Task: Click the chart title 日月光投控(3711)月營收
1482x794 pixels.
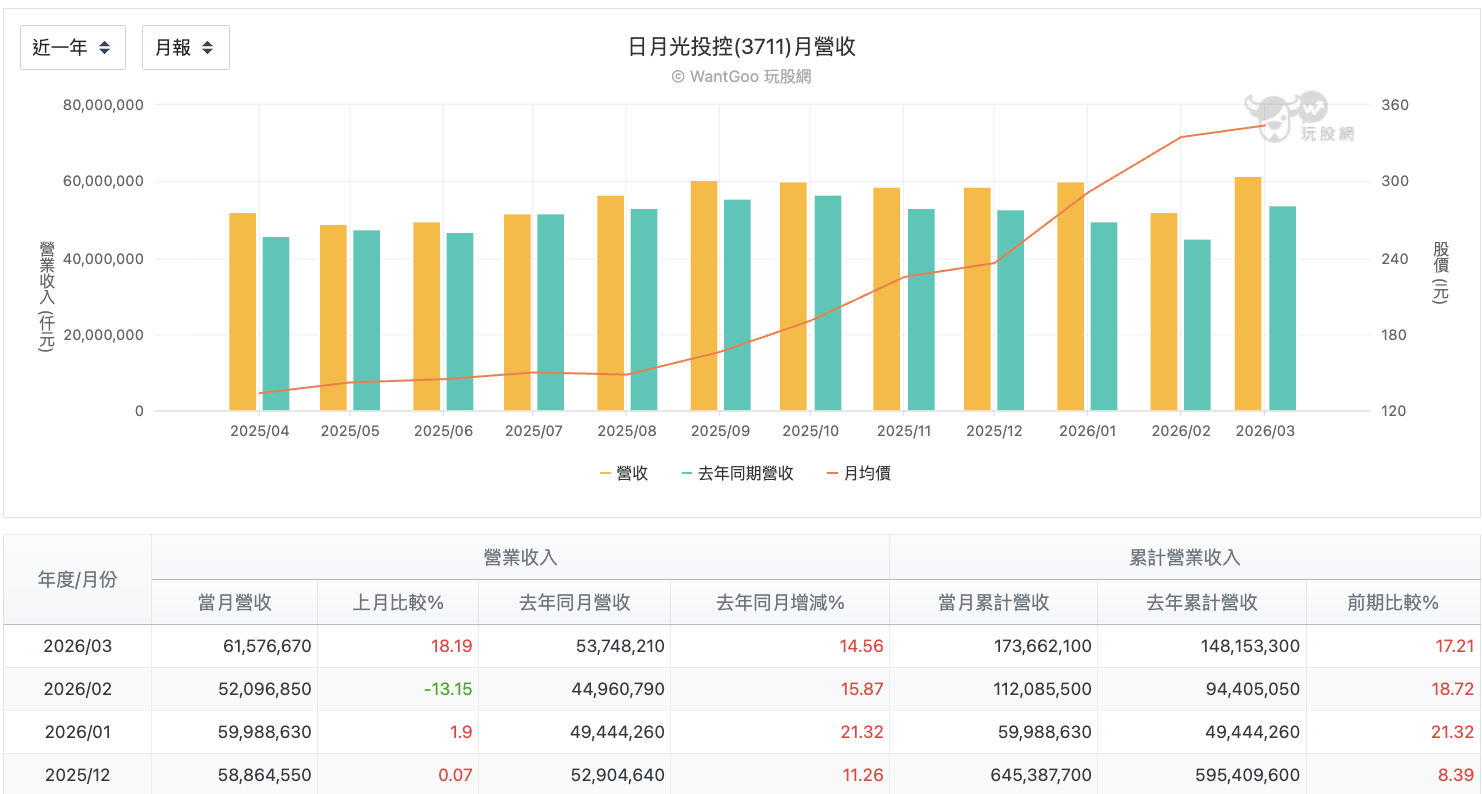Action: coord(741,46)
